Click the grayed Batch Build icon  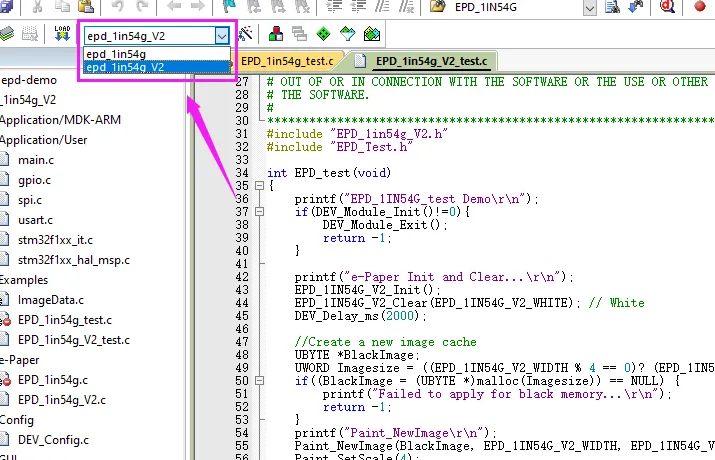30,34
